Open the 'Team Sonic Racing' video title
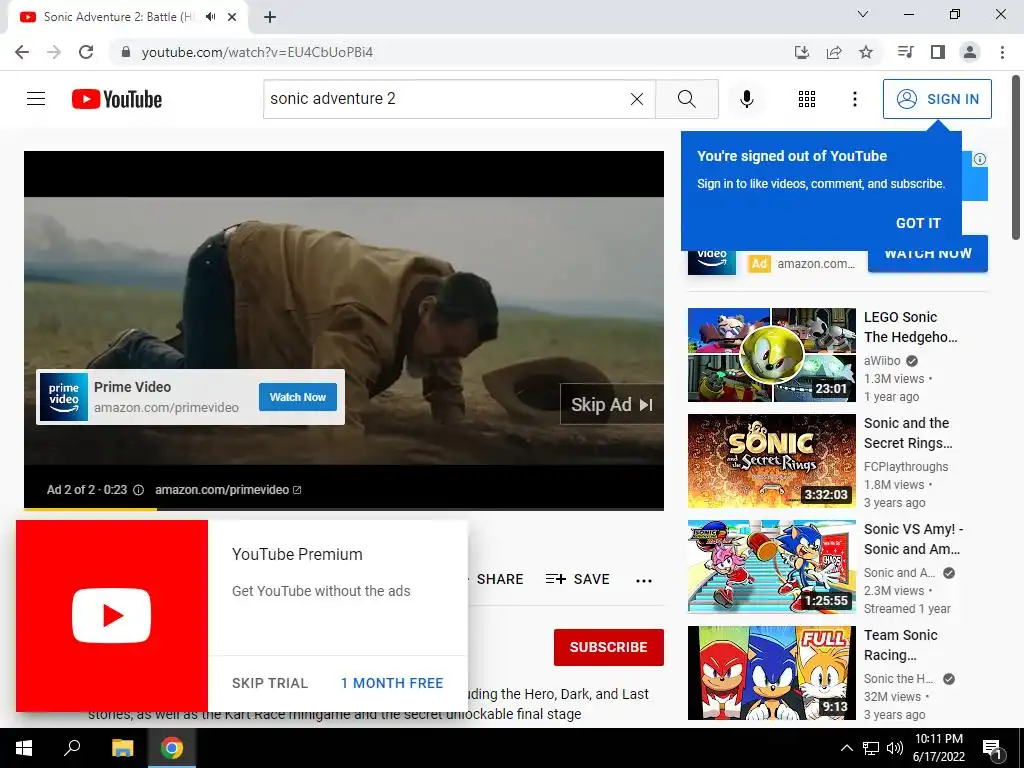 point(901,645)
